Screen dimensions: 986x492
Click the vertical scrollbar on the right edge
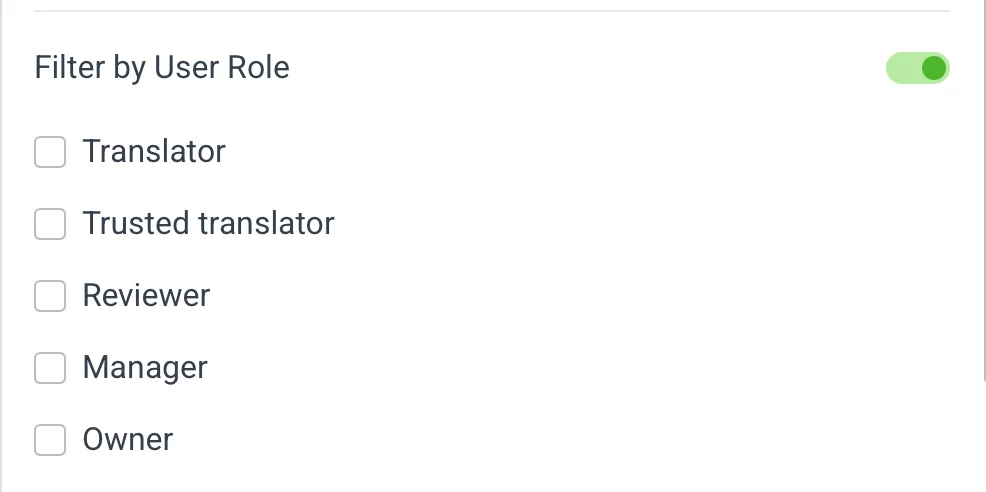point(983,190)
